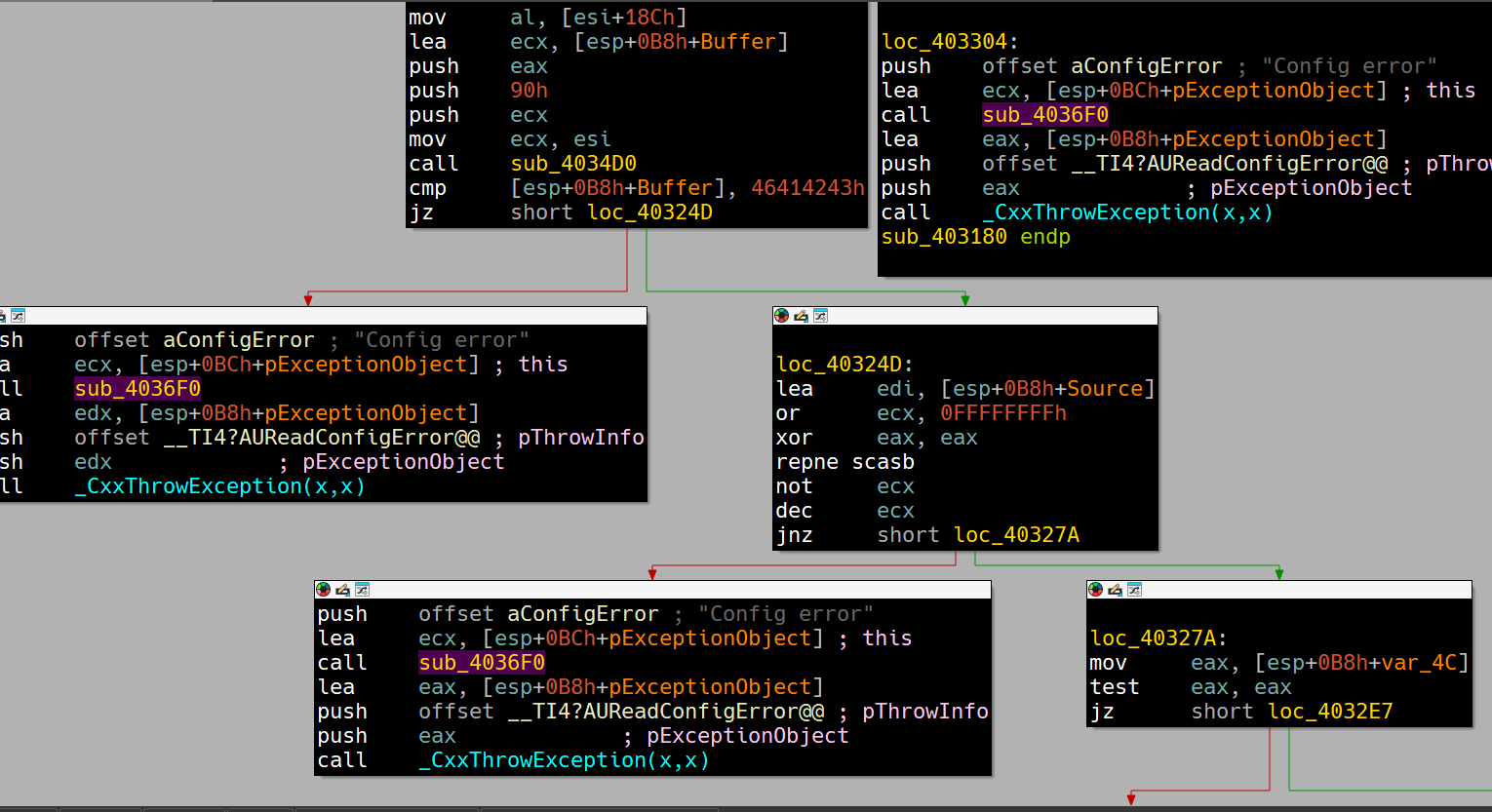Select sub_4036F0 in the loc_403304 block
Image resolution: width=1492 pixels, height=812 pixels.
1044,115
